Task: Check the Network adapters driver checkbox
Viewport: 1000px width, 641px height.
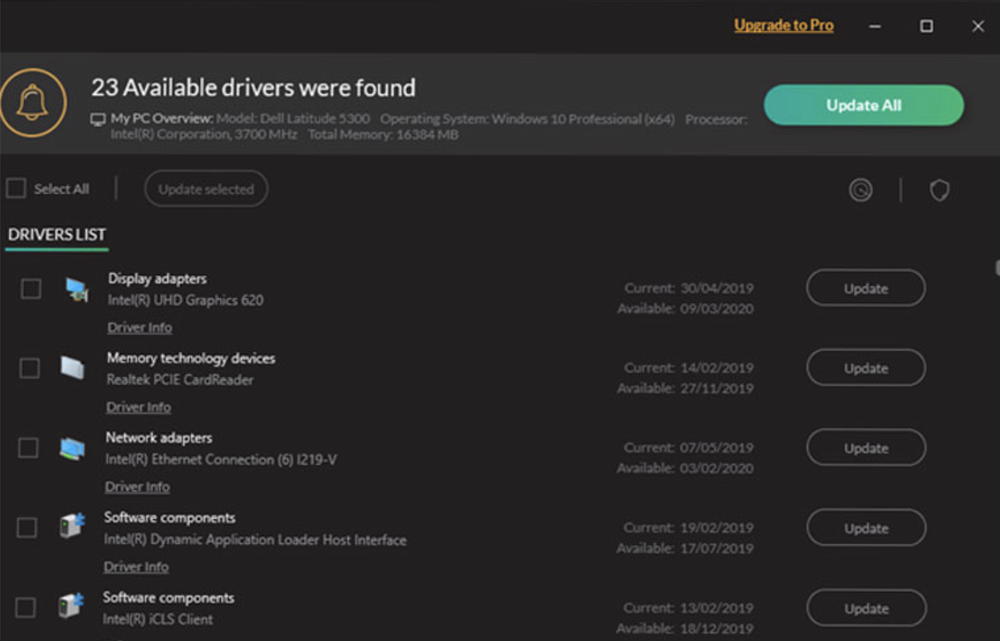Action: [29, 448]
